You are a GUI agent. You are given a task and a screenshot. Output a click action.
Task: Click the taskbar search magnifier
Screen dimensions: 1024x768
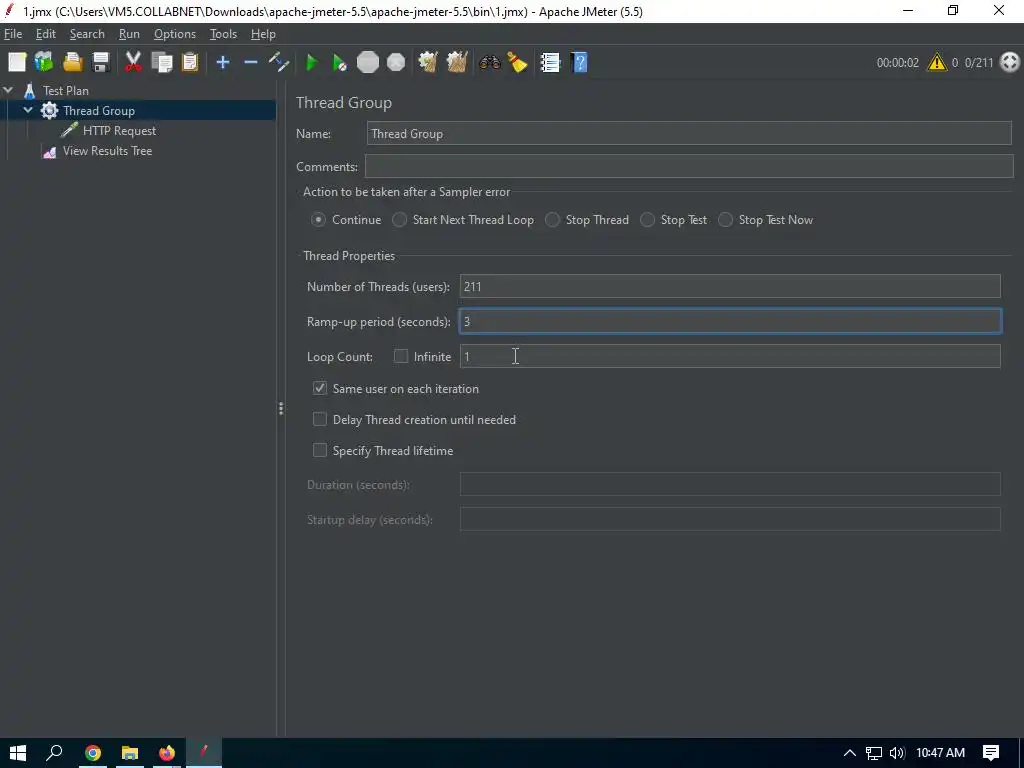[54, 753]
